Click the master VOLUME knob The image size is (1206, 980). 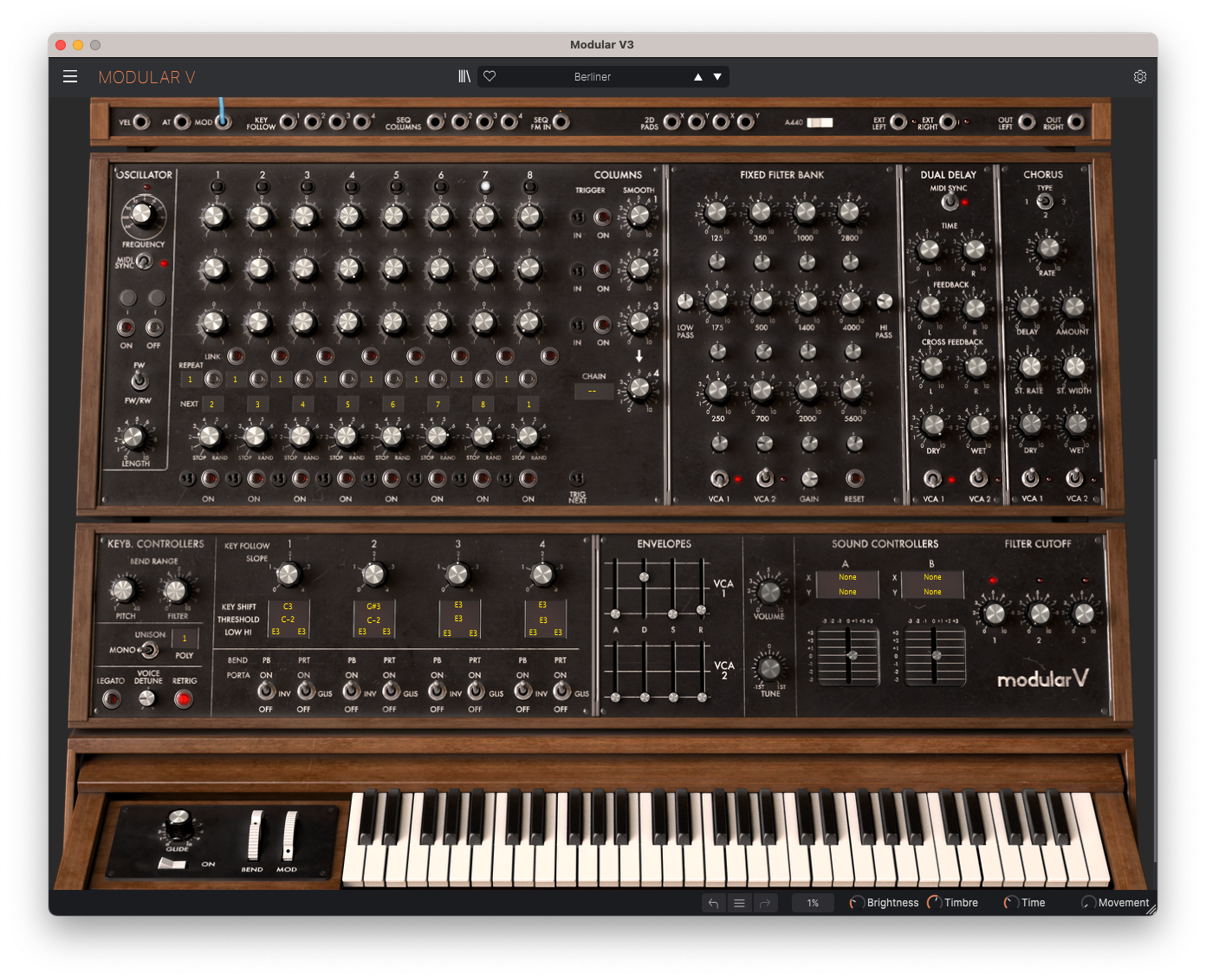tap(769, 592)
